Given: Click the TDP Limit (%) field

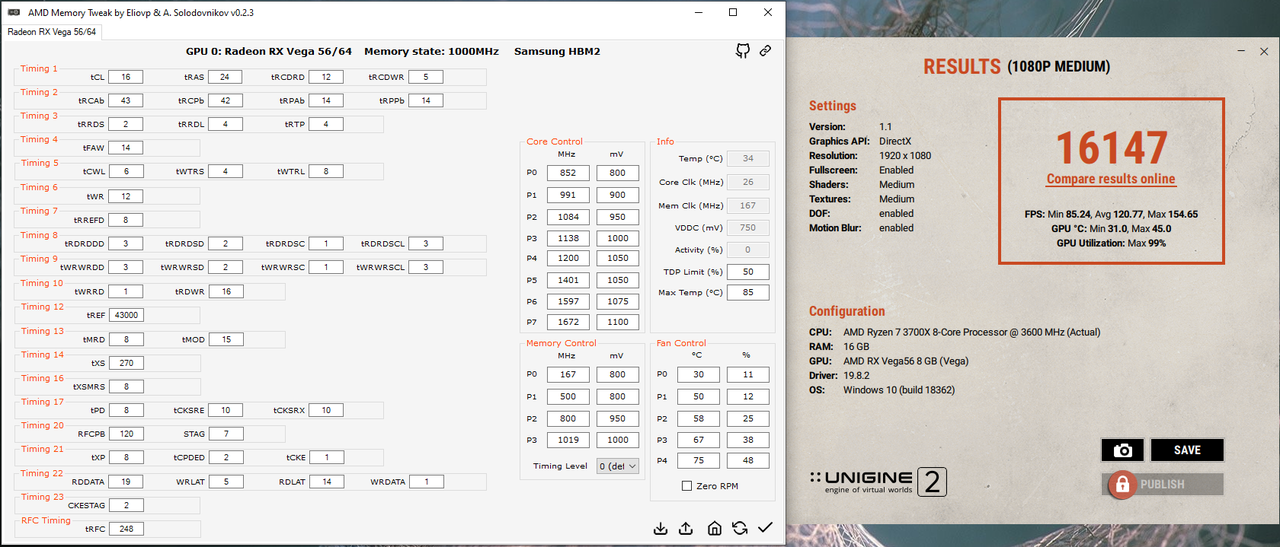Looking at the screenshot, I should (748, 272).
